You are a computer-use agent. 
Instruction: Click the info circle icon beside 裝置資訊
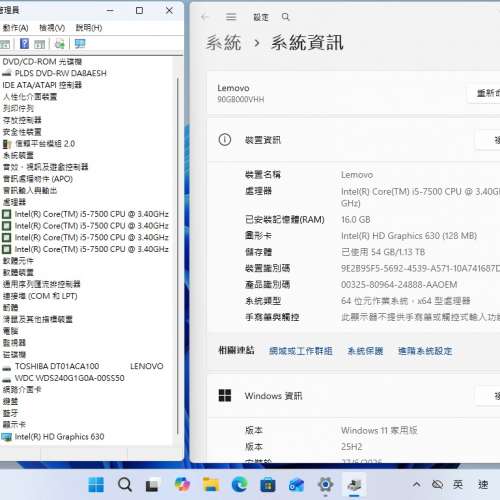(225, 140)
